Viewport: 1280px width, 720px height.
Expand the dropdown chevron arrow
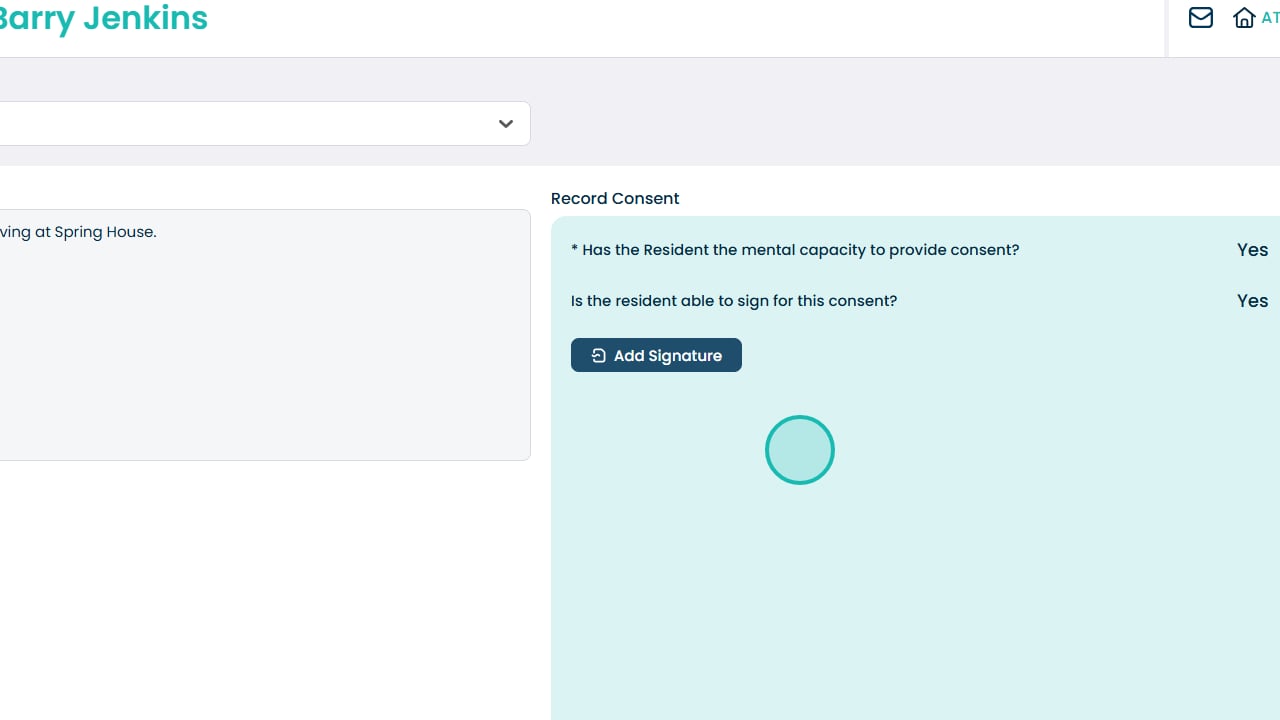click(x=506, y=124)
